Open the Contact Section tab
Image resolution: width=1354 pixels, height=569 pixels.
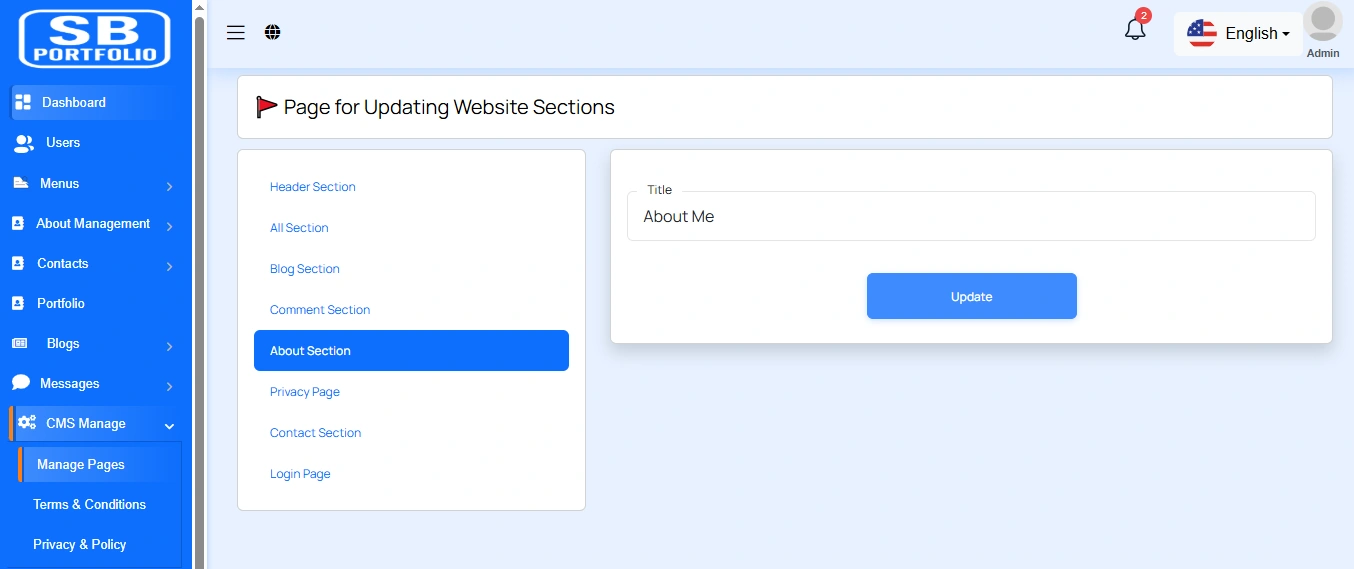coord(315,433)
